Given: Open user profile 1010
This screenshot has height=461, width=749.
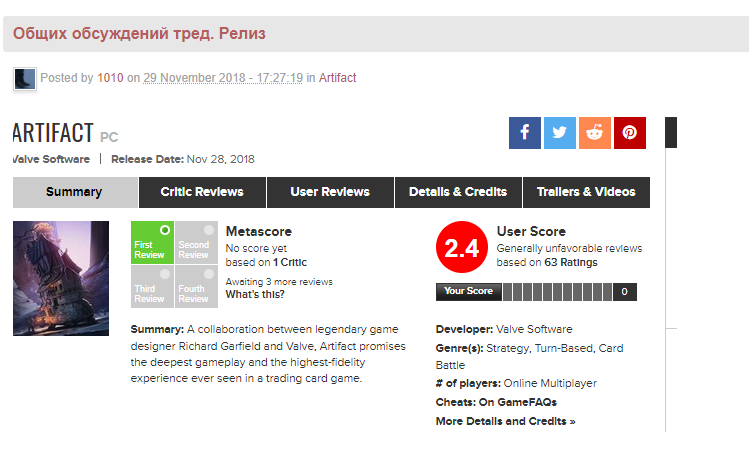Looking at the screenshot, I should coord(110,78).
